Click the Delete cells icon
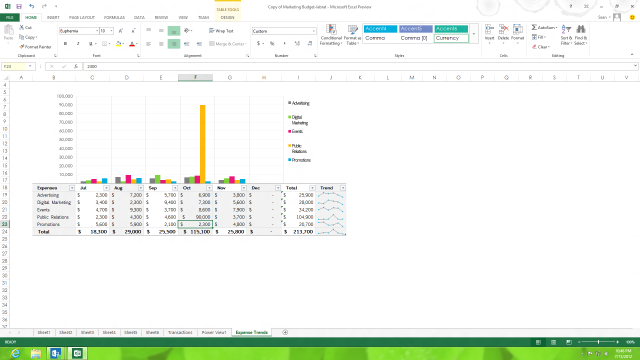The height and width of the screenshot is (360, 640). (503, 29)
